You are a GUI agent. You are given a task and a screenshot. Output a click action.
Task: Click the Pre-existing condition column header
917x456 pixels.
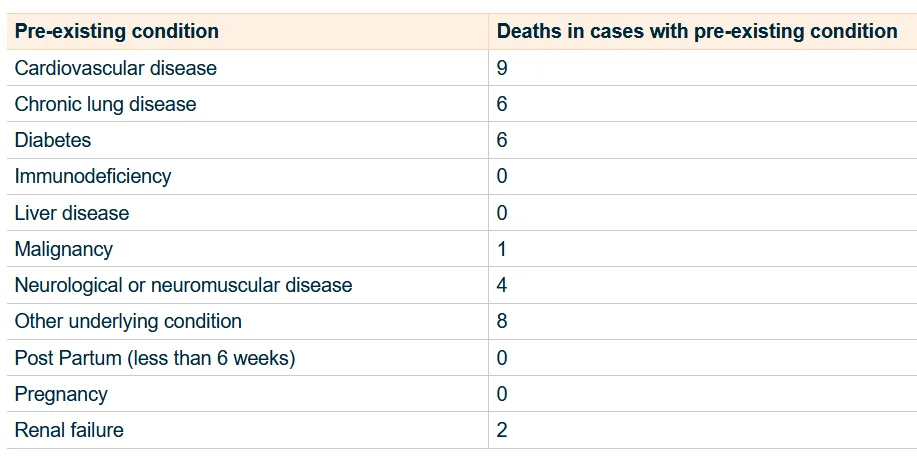(x=117, y=31)
